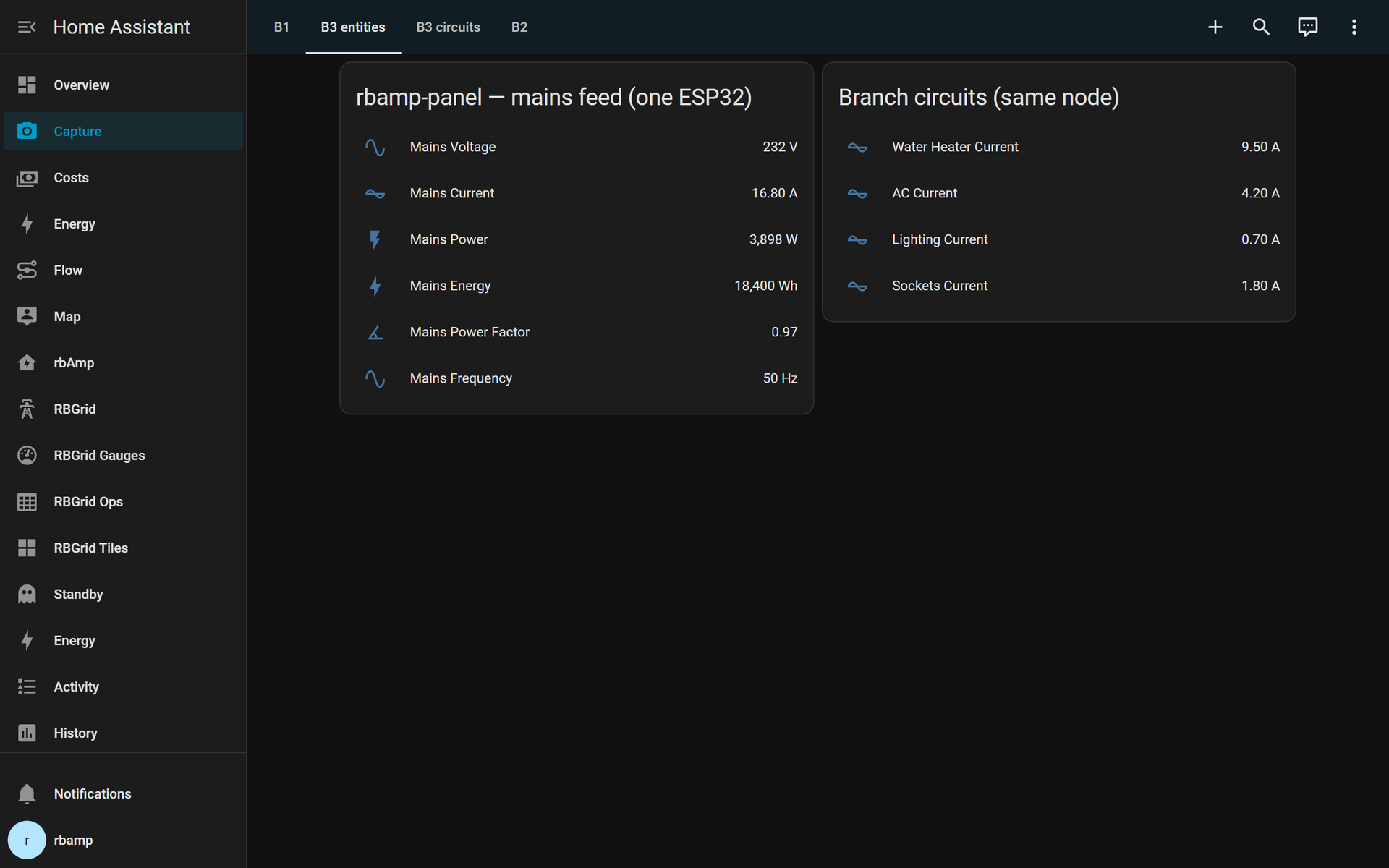
Task: Click the Mains Energy bolt icon
Action: (x=375, y=286)
